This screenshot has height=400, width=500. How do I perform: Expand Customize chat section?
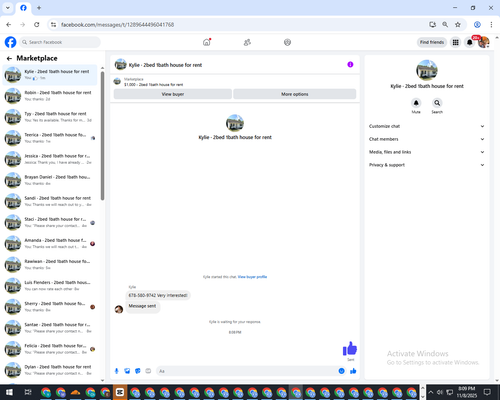tap(427, 126)
